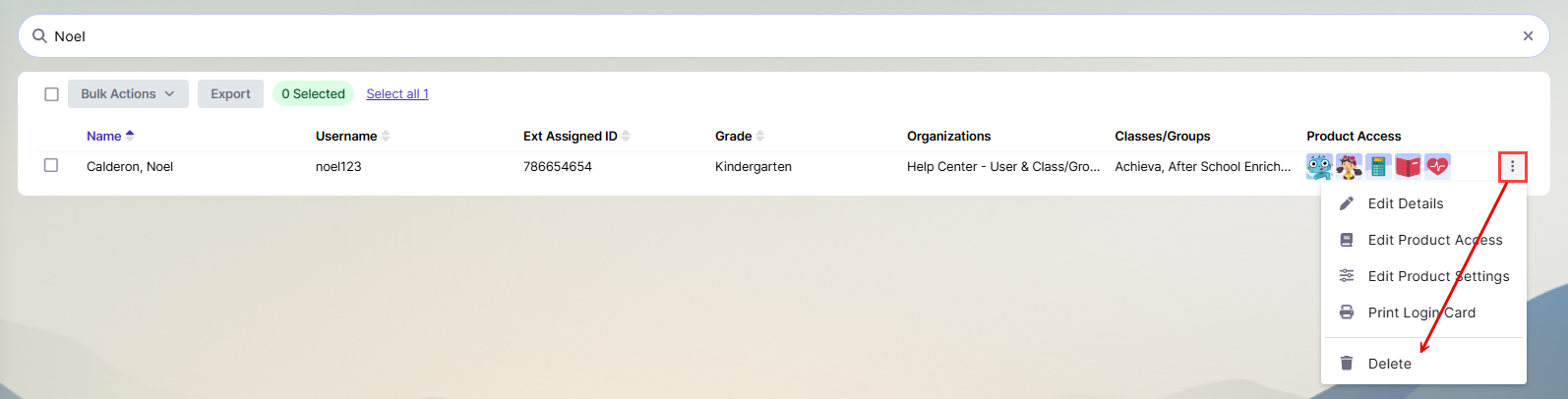Click the Select all 1 link
Viewport: 1568px width, 399px height.
coord(397,94)
